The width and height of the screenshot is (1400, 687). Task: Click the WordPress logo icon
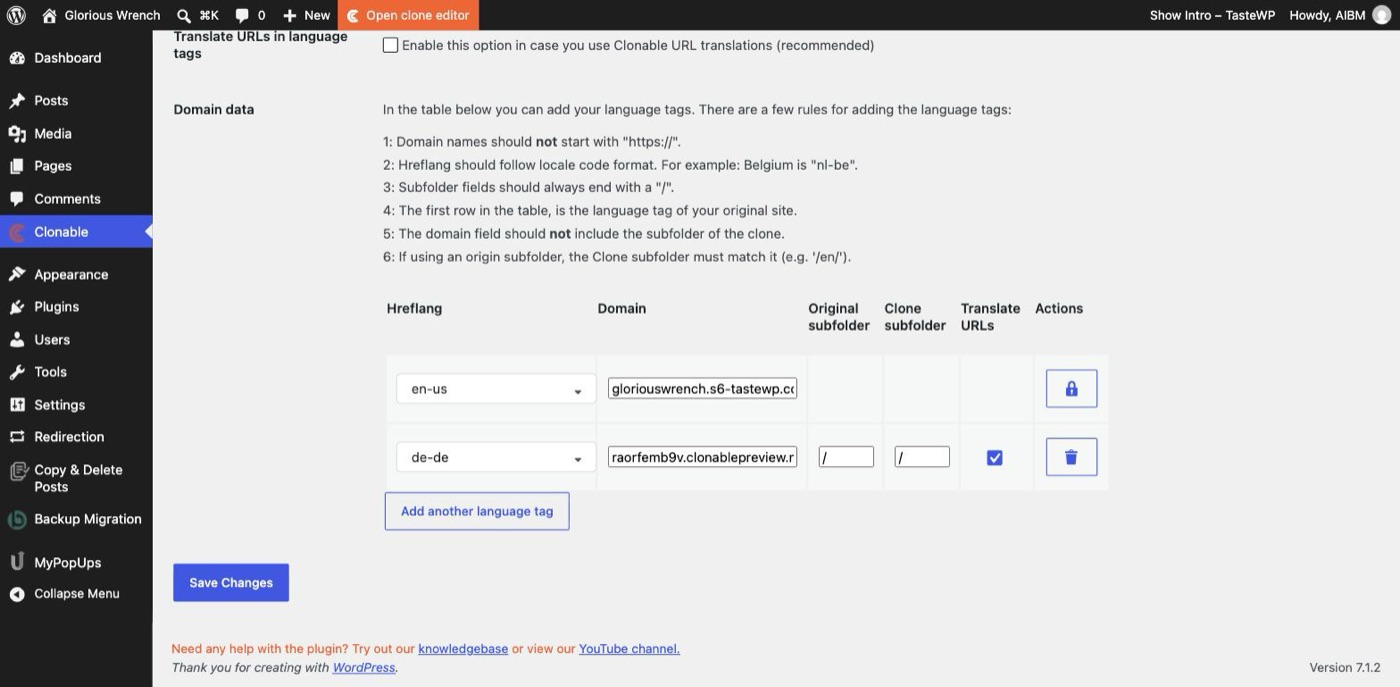pos(16,15)
